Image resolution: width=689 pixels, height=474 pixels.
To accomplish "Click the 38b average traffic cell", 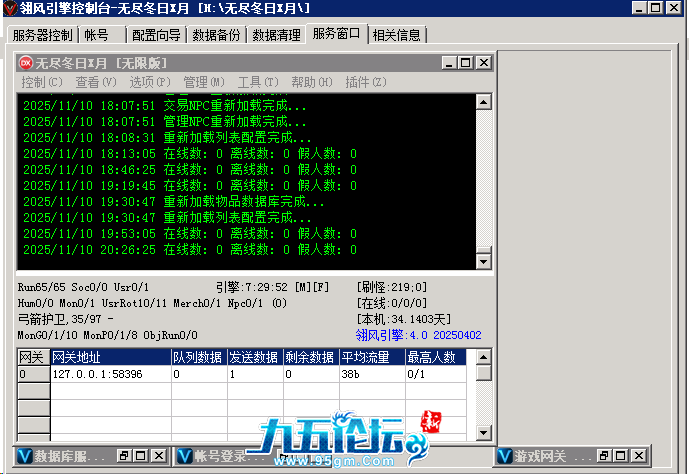I will pos(373,374).
